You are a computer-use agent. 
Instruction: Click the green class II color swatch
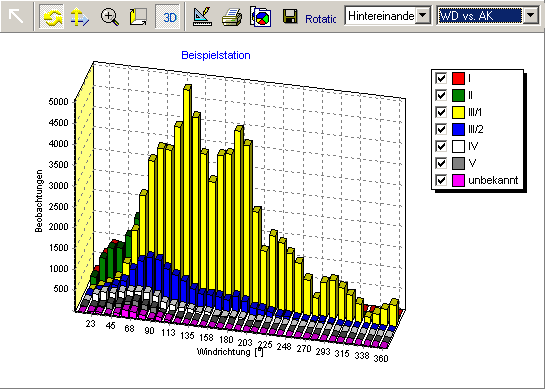click(x=458, y=95)
